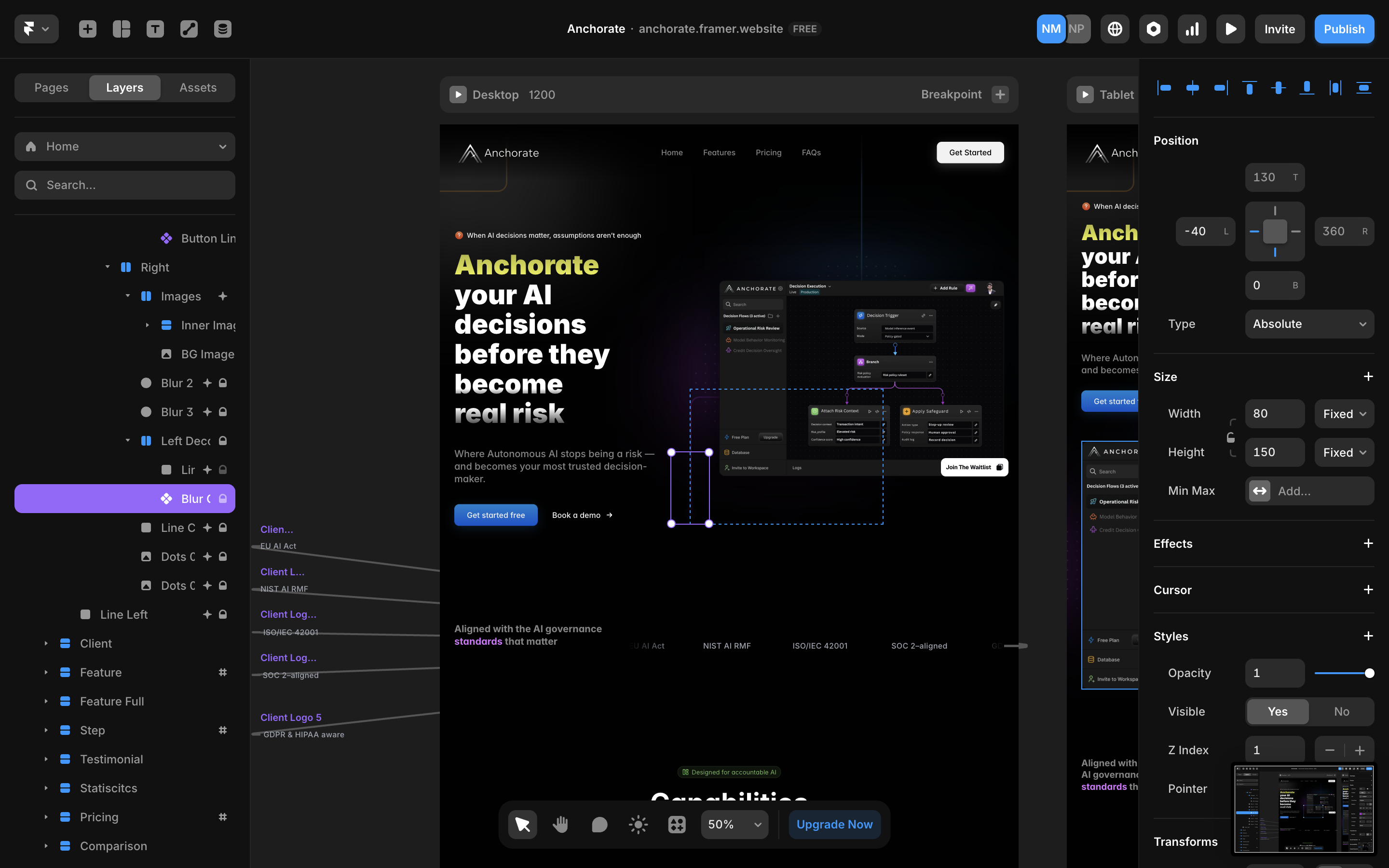Image resolution: width=1389 pixels, height=868 pixels.
Task: Click the Opacity slider handle
Action: (x=1369, y=673)
